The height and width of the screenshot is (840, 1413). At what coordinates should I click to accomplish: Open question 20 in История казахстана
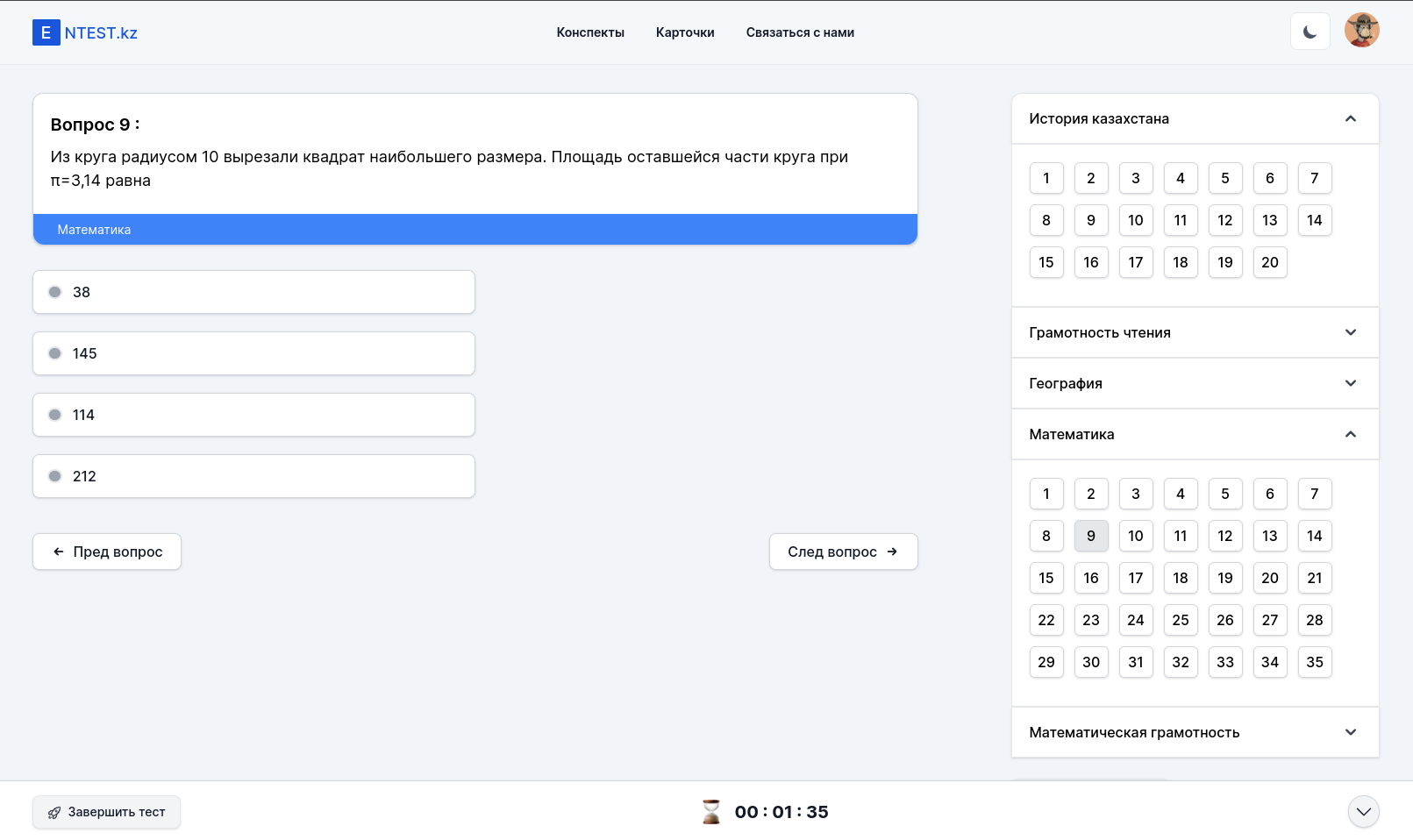coord(1270,262)
